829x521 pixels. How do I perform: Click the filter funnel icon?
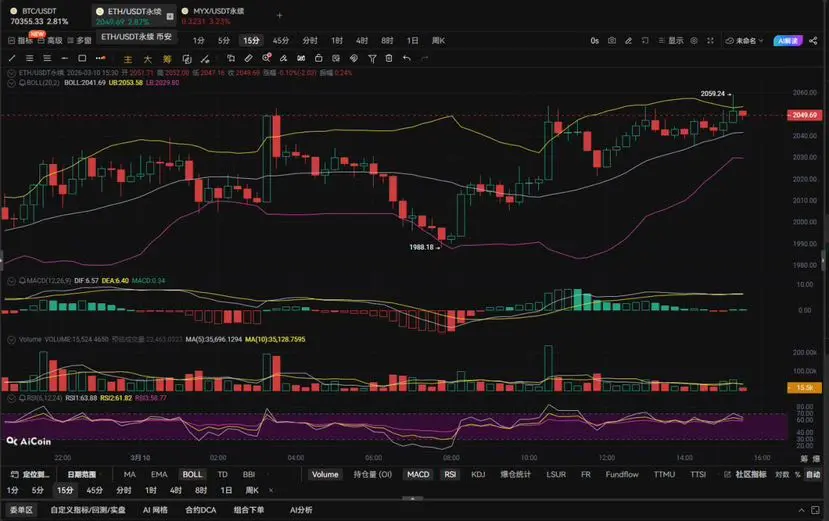coord(372,59)
